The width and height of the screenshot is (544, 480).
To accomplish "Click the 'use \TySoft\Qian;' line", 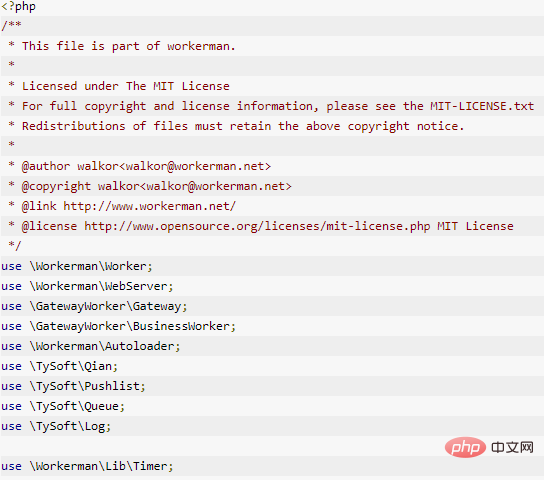I will [59, 367].
